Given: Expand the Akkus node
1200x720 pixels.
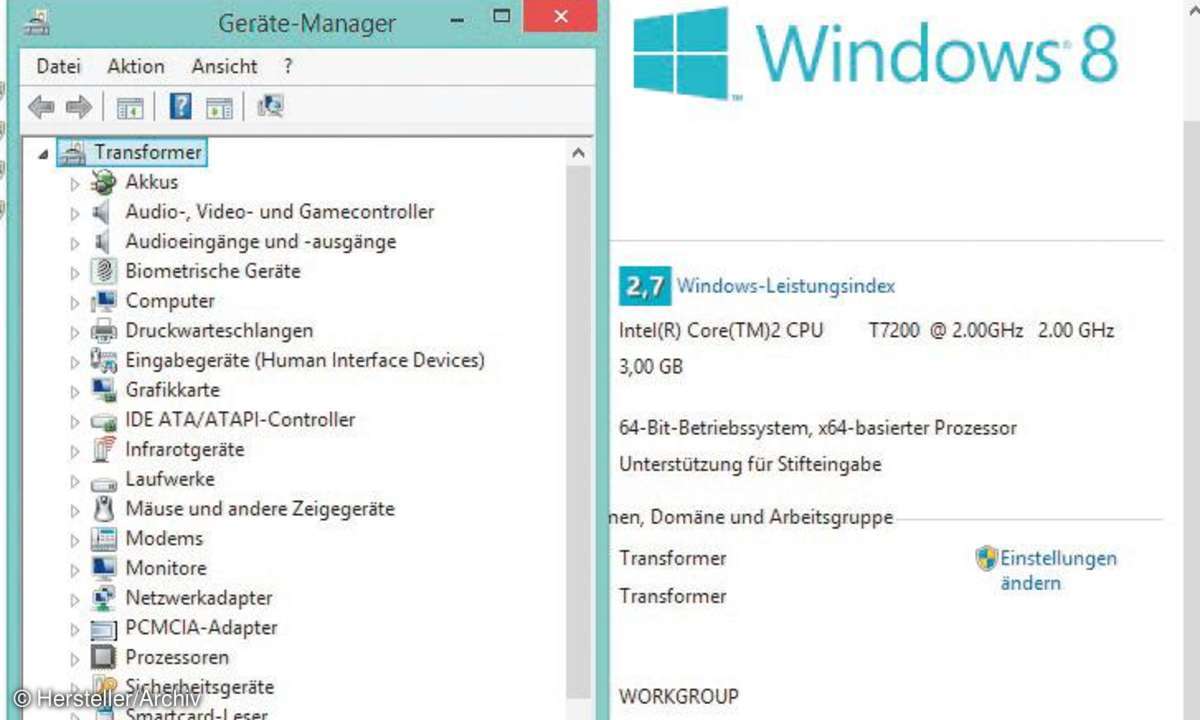Looking at the screenshot, I should 75,183.
